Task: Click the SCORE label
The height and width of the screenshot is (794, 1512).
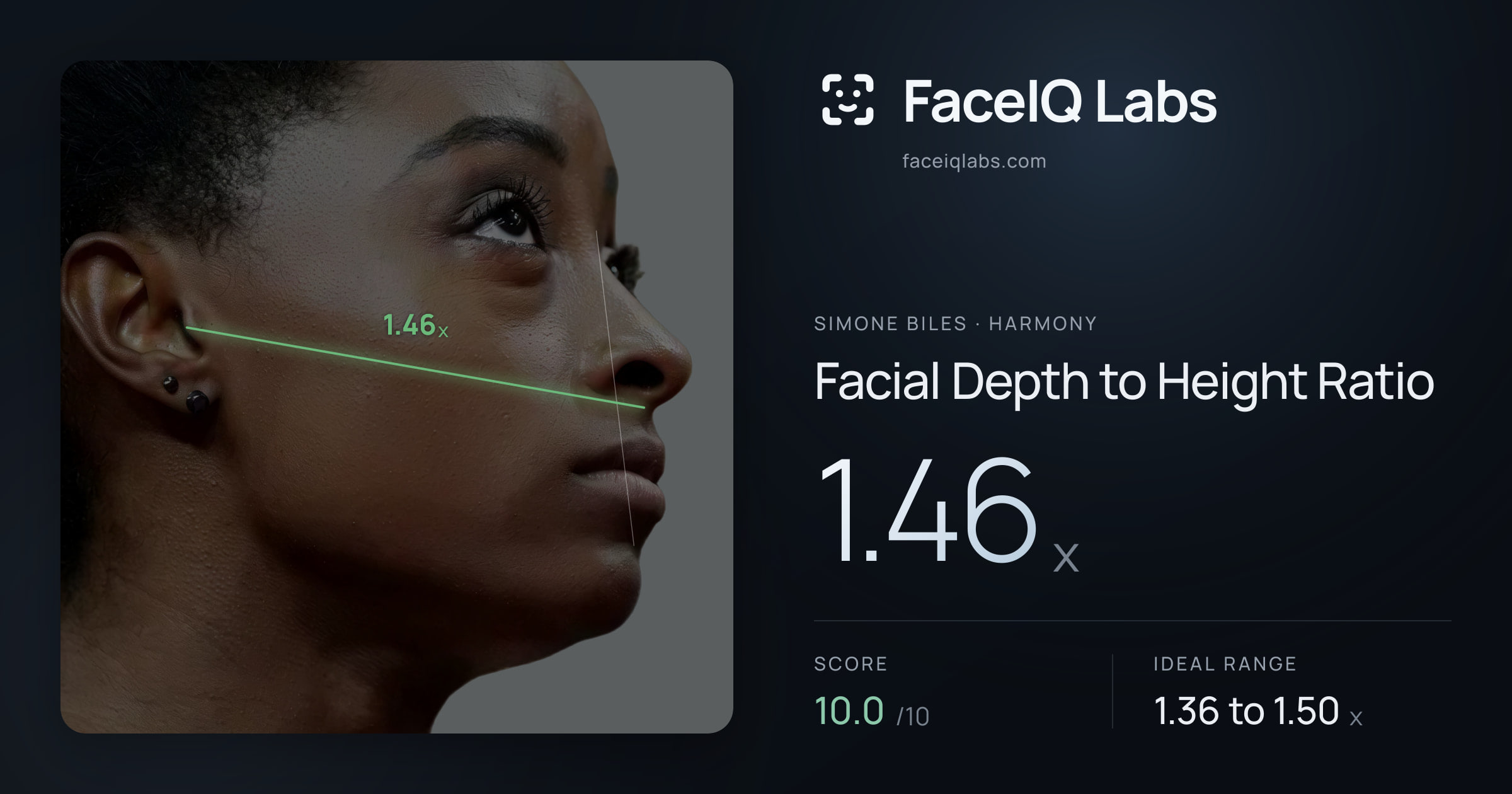Action: pyautogui.click(x=850, y=664)
